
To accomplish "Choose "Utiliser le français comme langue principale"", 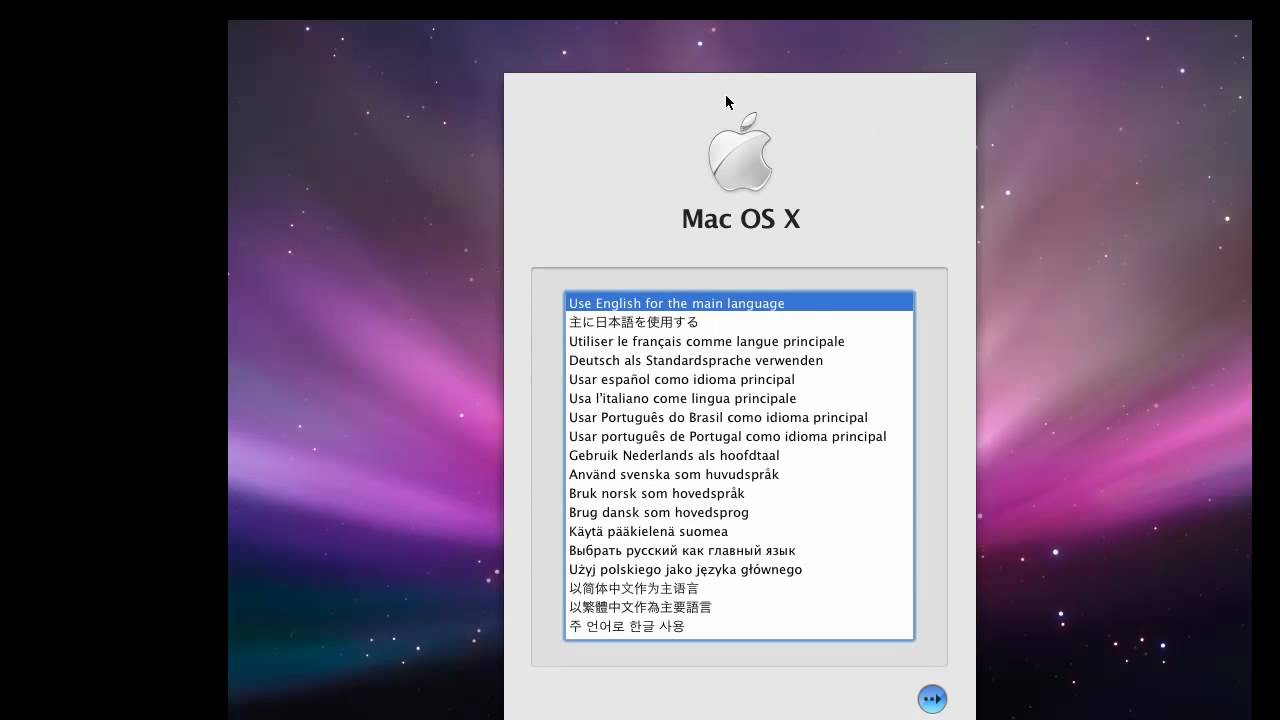I will coord(739,341).
